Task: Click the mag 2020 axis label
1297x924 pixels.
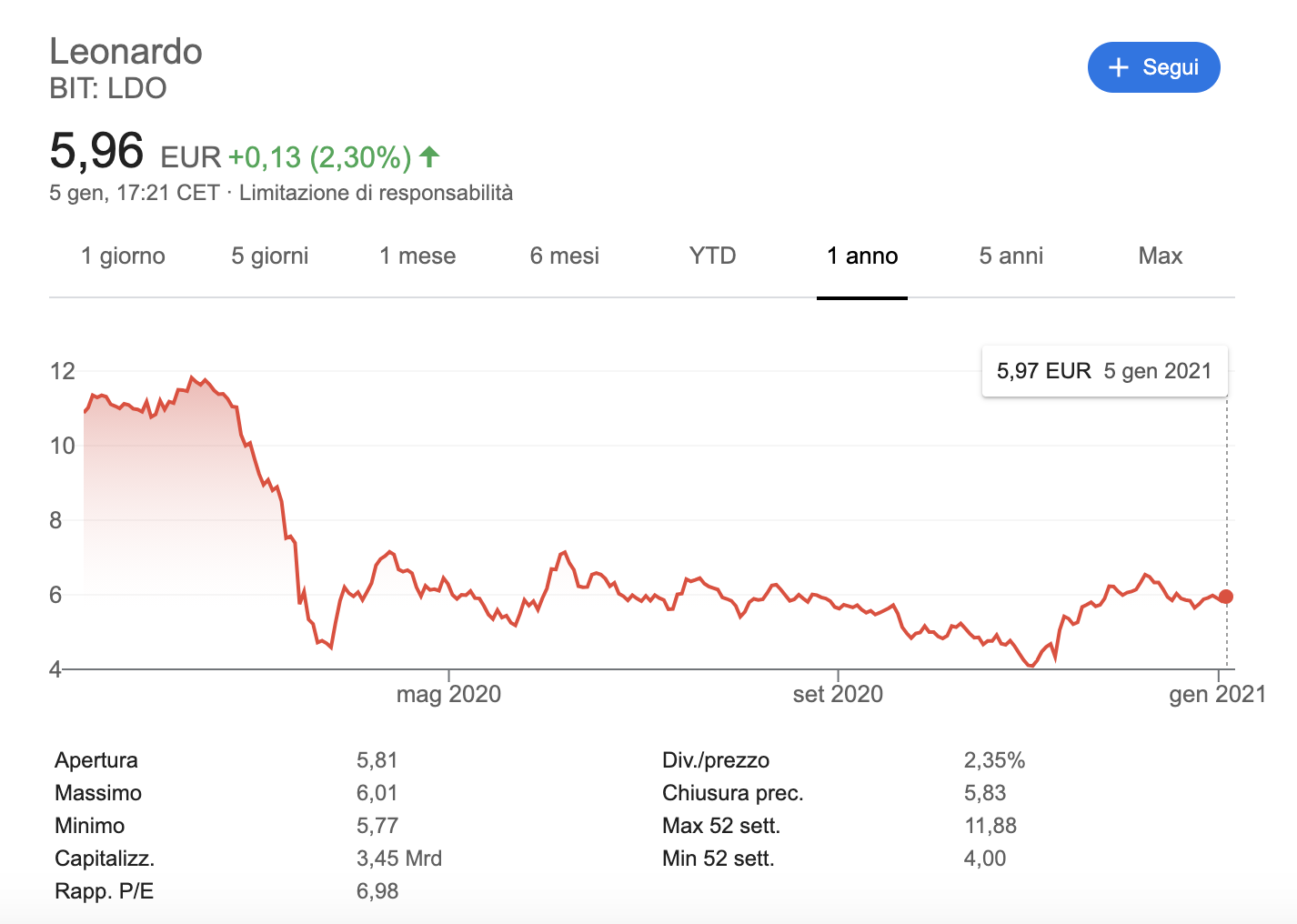Action: click(448, 693)
